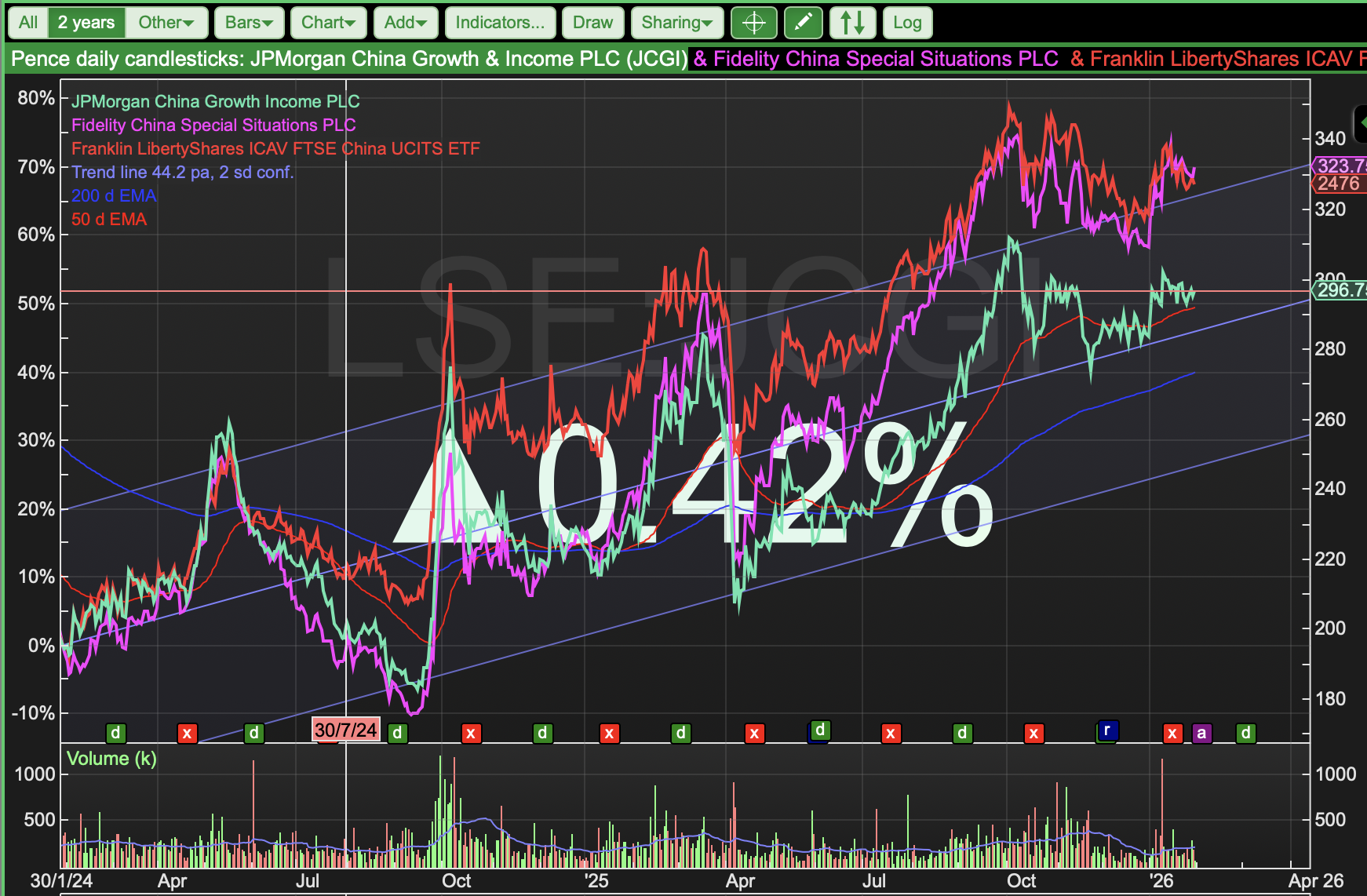Click the 296.75 price tag on the axis
The image size is (1367, 896).
(1340, 290)
